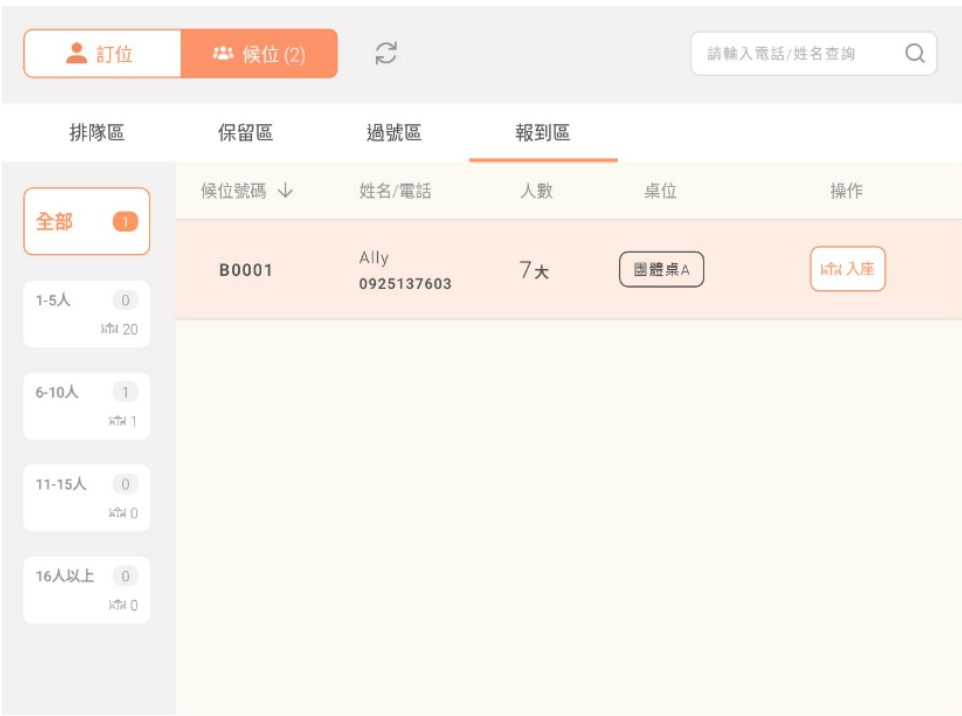Click the person icon on 訂位 button
The width and height of the screenshot is (962, 716).
coord(76,54)
